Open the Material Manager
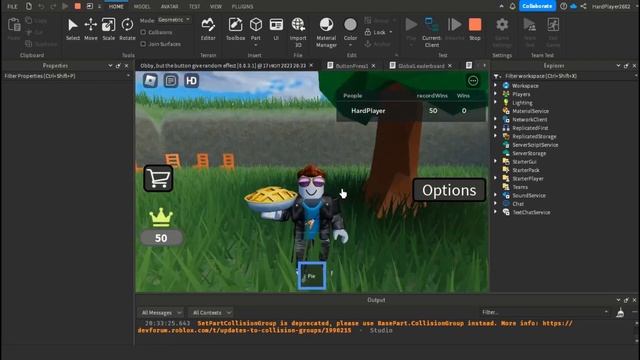The width and height of the screenshot is (640, 360). (x=326, y=33)
